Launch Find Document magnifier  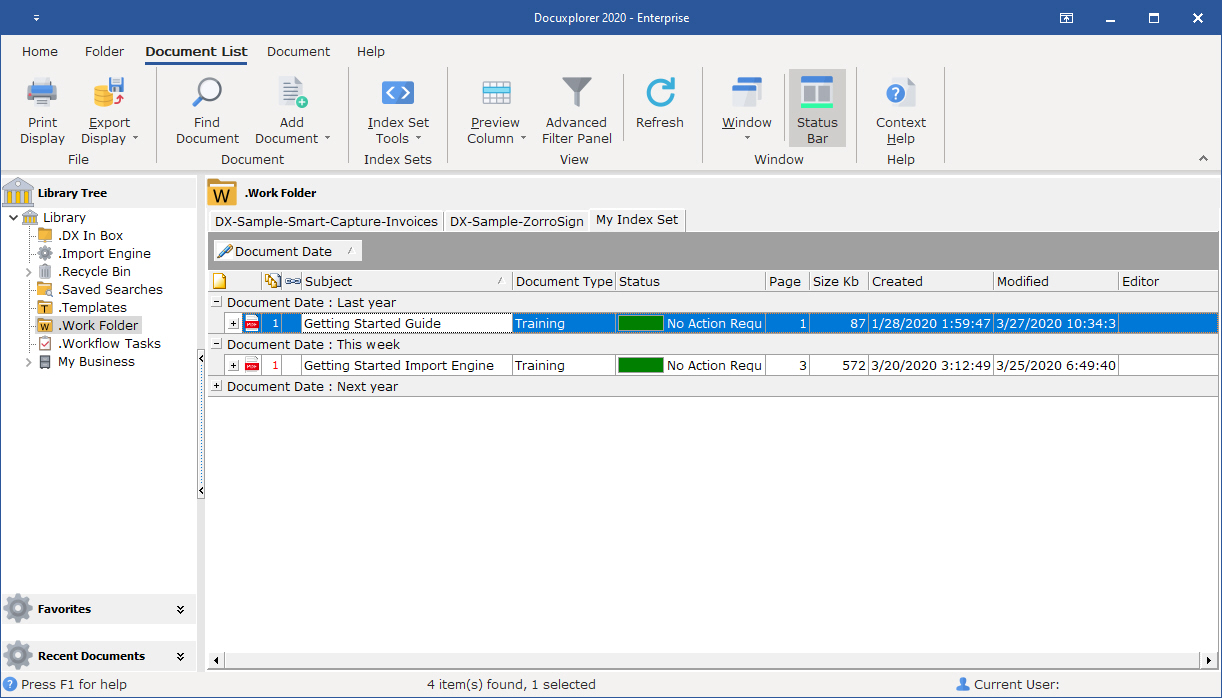point(207,93)
